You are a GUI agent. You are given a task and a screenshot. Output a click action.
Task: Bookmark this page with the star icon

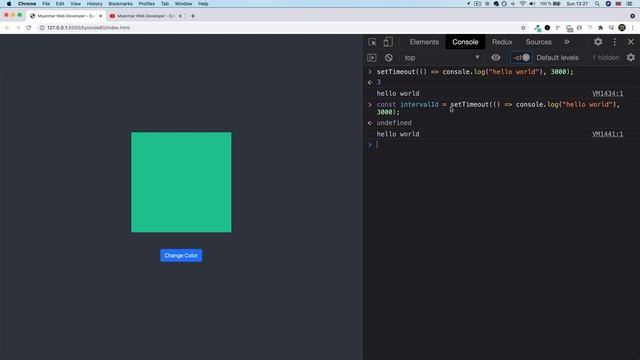523,28
